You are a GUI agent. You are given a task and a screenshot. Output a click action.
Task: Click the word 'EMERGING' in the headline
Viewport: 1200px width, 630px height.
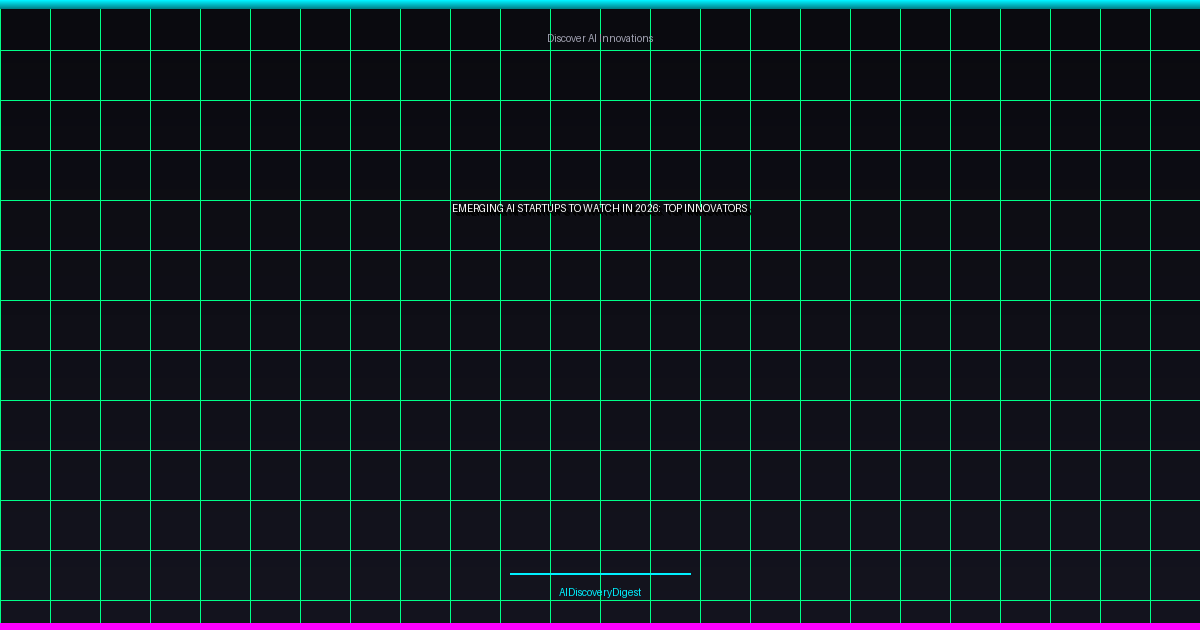click(x=478, y=208)
